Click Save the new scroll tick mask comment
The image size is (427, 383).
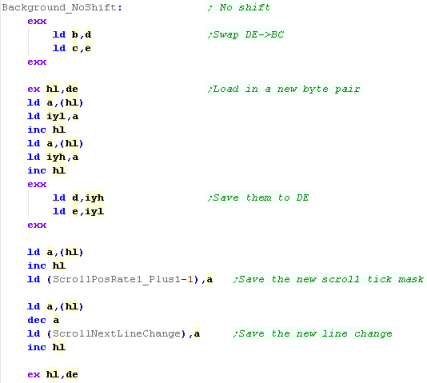(x=329, y=279)
